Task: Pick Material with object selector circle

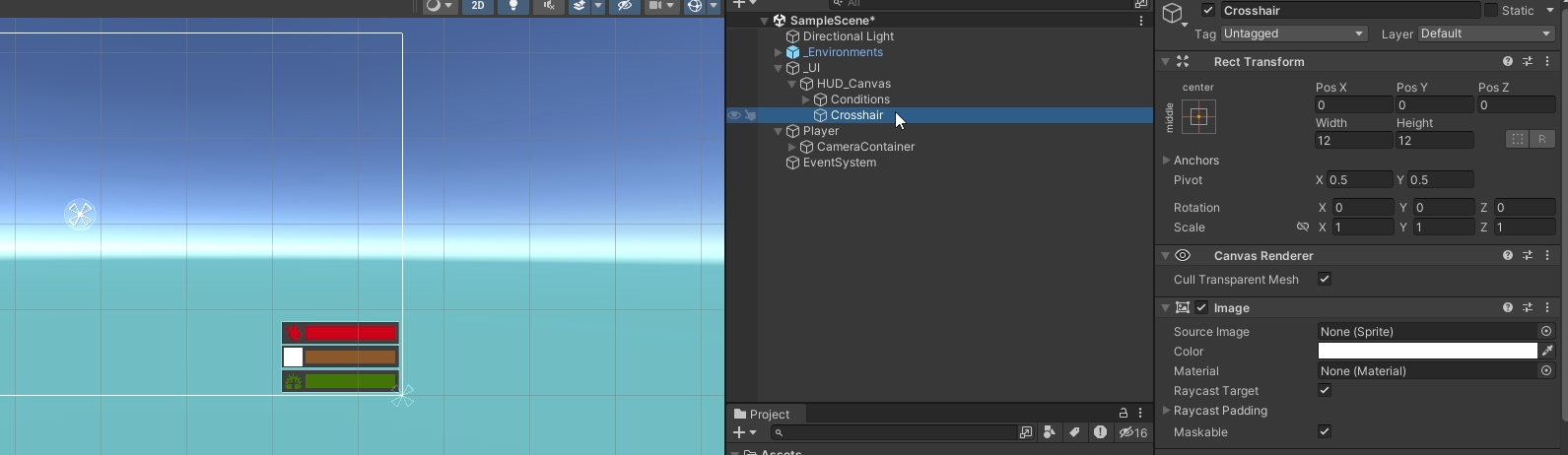Action: point(1546,371)
